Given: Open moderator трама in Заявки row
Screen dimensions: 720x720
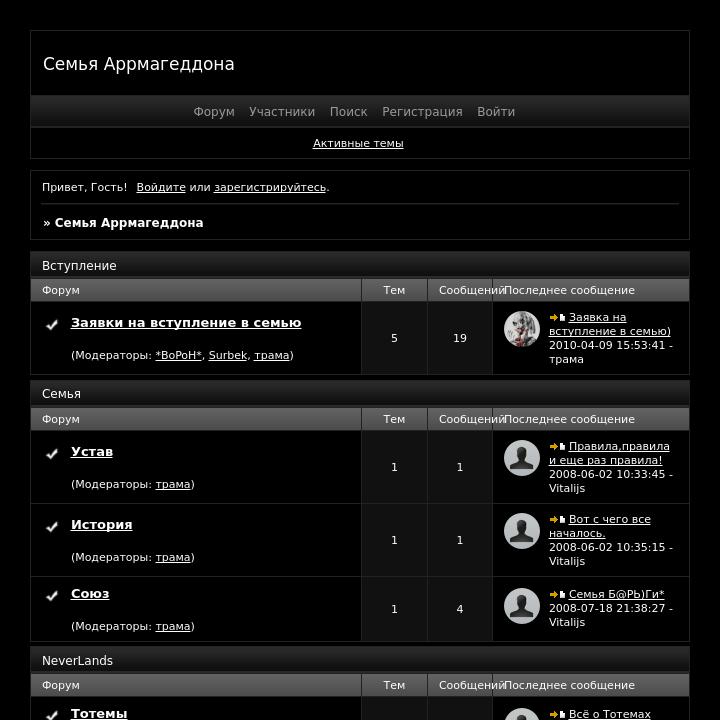Looking at the screenshot, I should (272, 355).
